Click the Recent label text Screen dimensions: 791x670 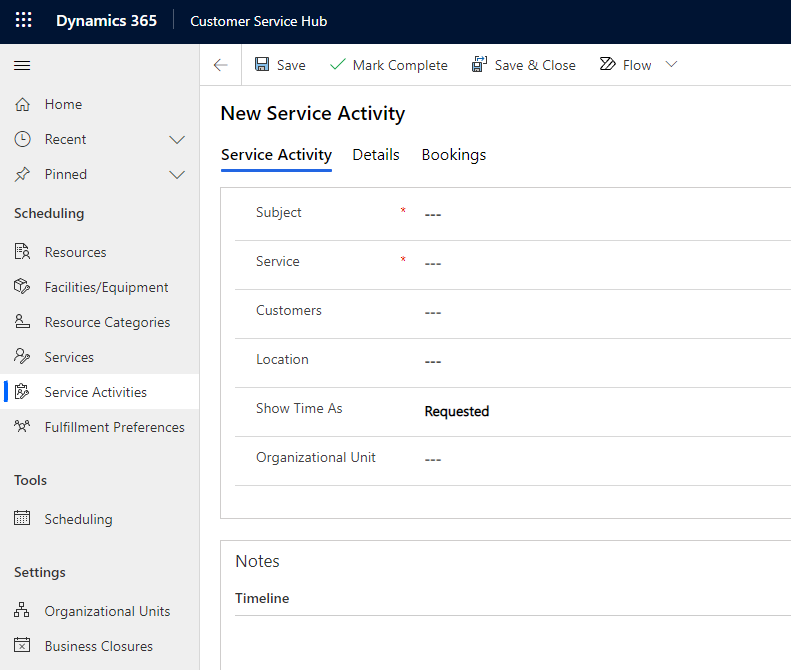[66, 139]
